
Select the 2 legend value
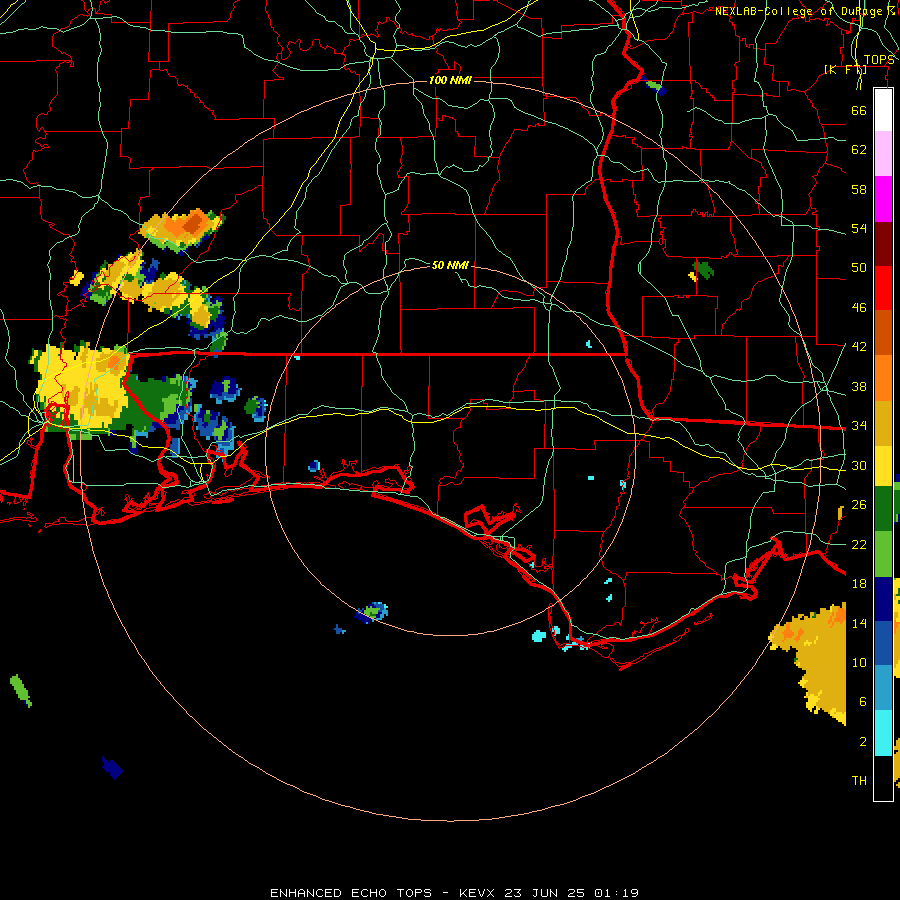[862, 742]
